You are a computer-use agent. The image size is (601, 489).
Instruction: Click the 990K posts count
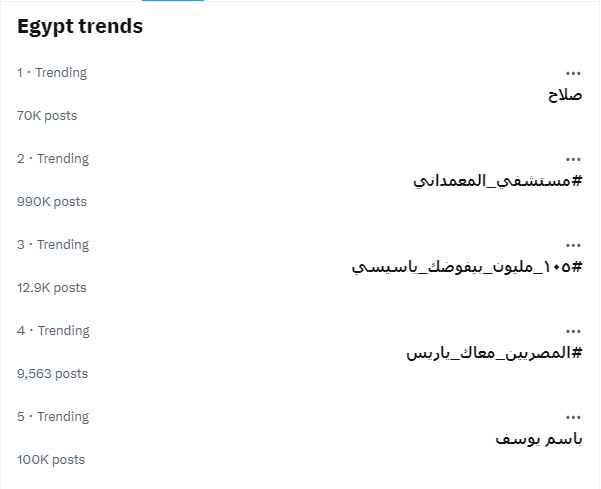(51, 202)
